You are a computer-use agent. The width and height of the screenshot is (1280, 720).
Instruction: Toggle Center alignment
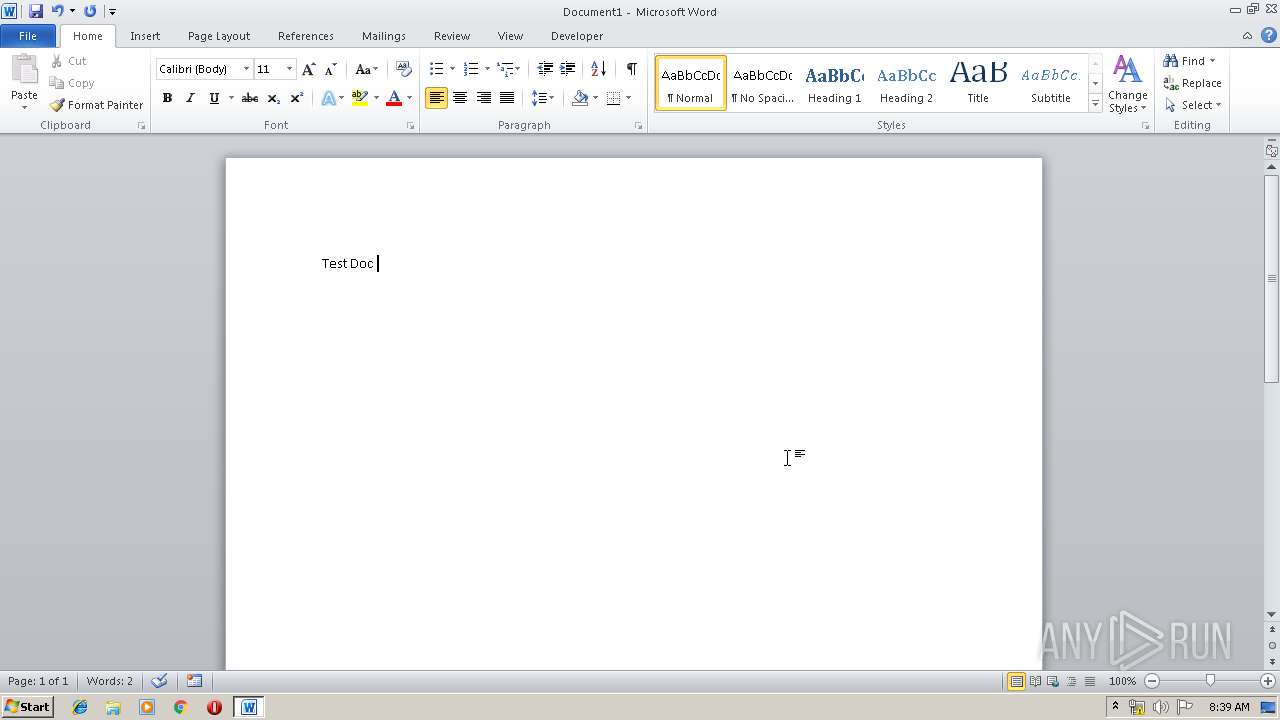[460, 98]
